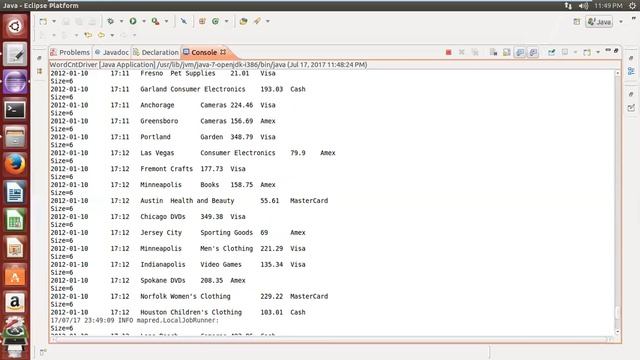The width and height of the screenshot is (640, 360).
Task: Click the Search flashlight icon
Action: (257, 21)
